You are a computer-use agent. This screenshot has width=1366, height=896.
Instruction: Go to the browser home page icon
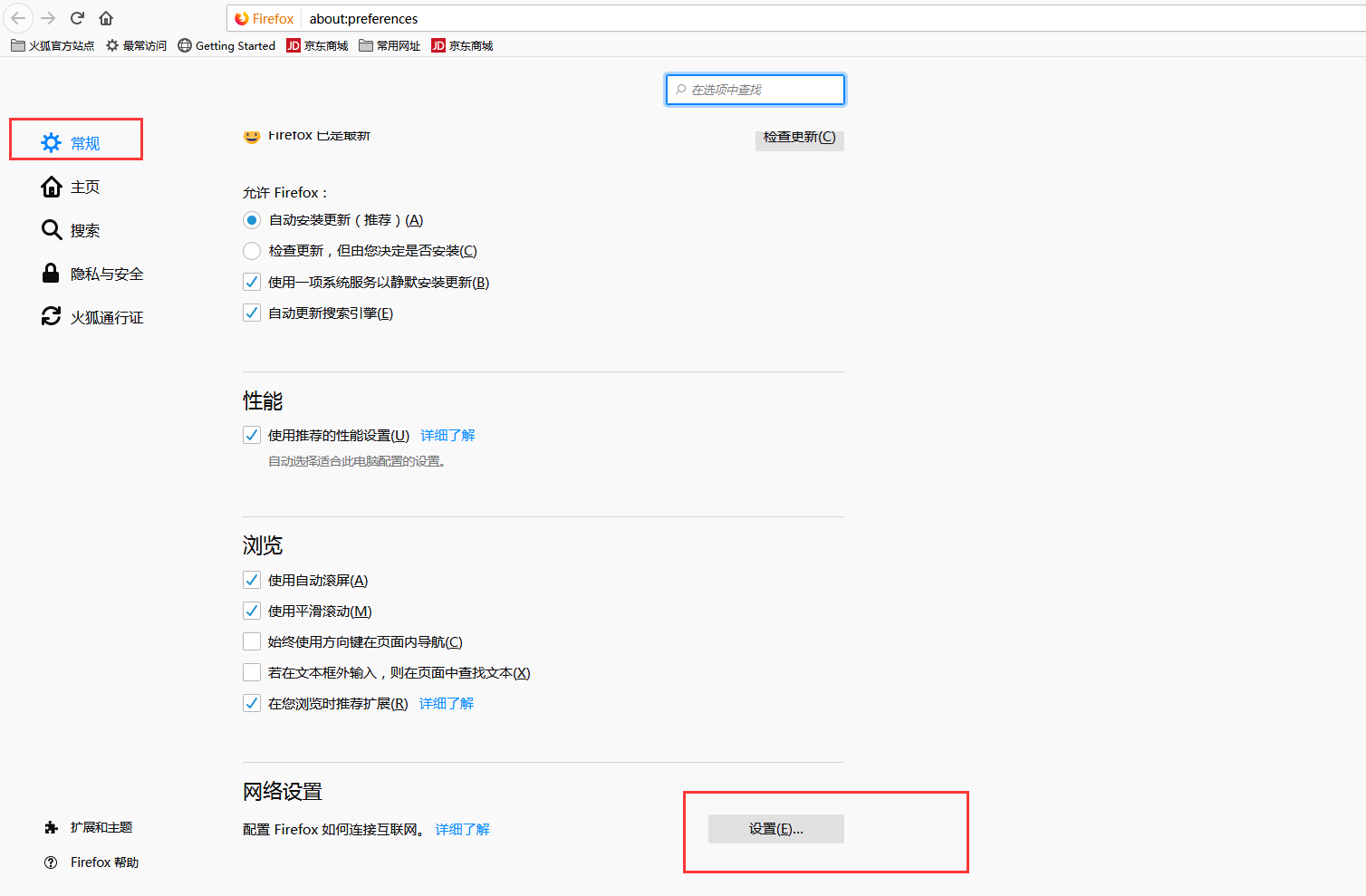106,18
